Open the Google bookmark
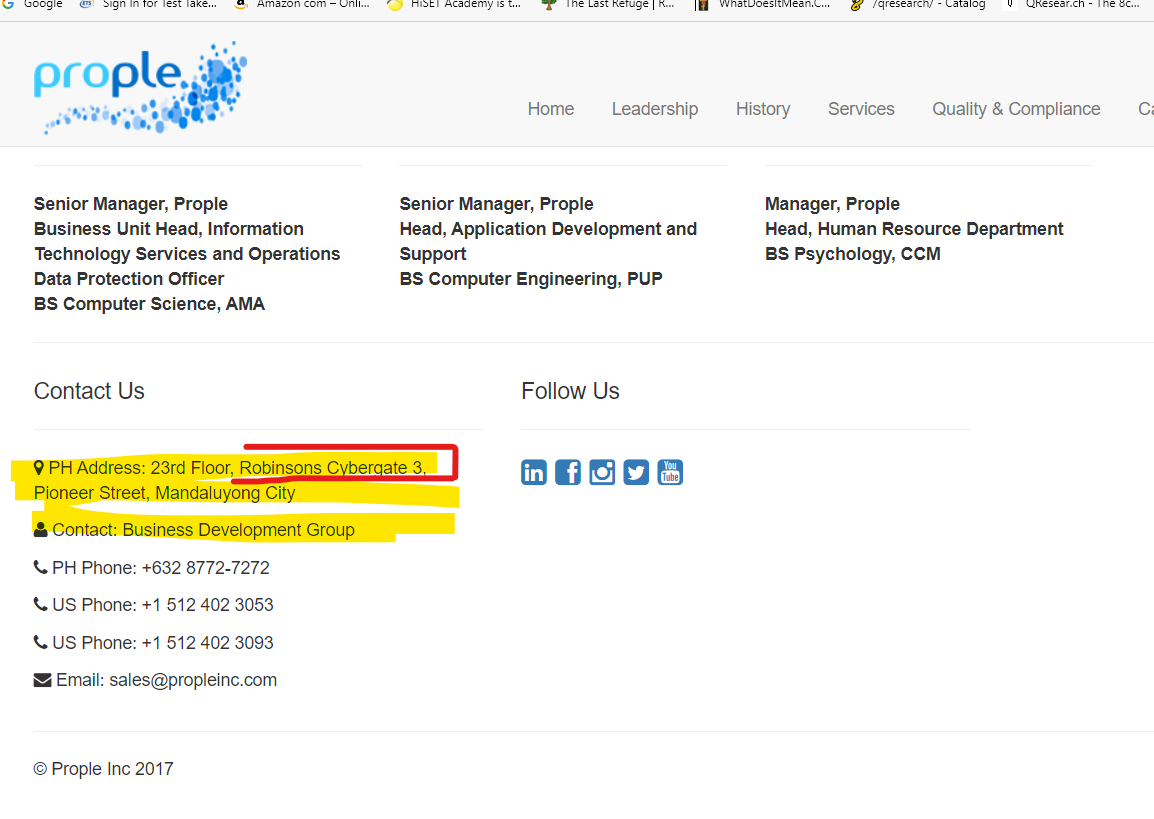Screen dimensions: 1154x819 click(x=32, y=4)
